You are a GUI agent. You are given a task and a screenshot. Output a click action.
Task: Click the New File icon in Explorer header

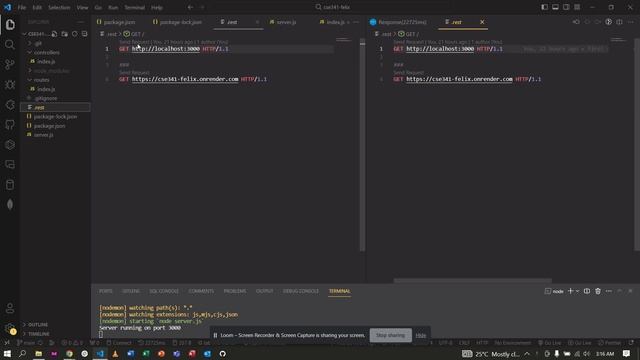coord(54,34)
